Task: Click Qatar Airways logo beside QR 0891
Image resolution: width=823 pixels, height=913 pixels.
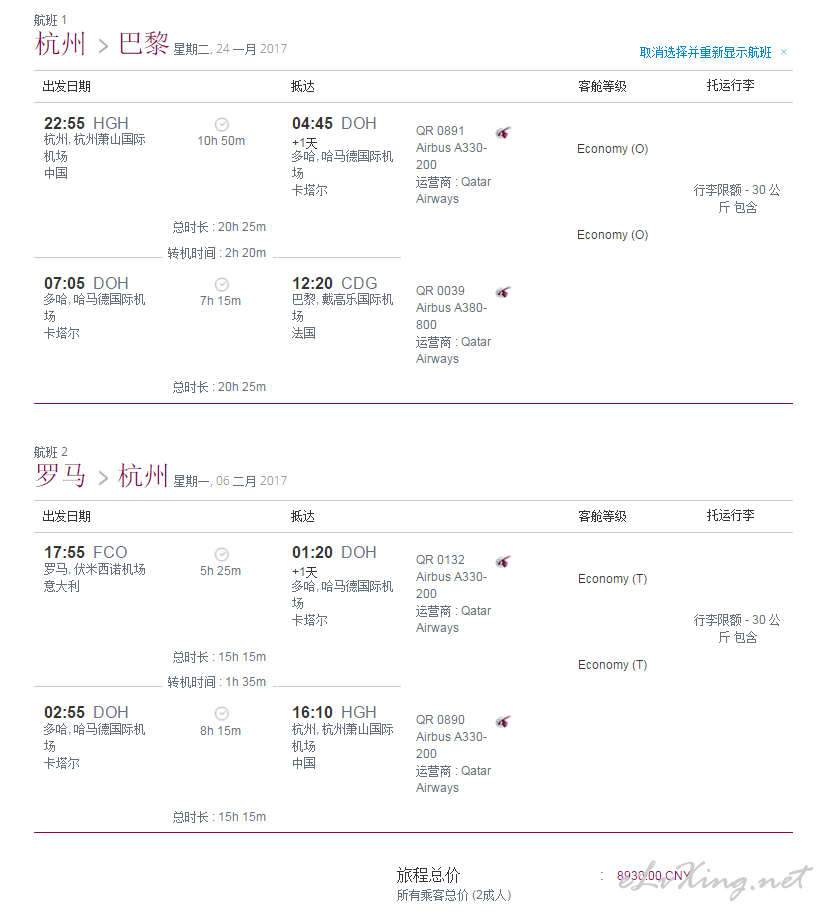Action: coord(503,132)
